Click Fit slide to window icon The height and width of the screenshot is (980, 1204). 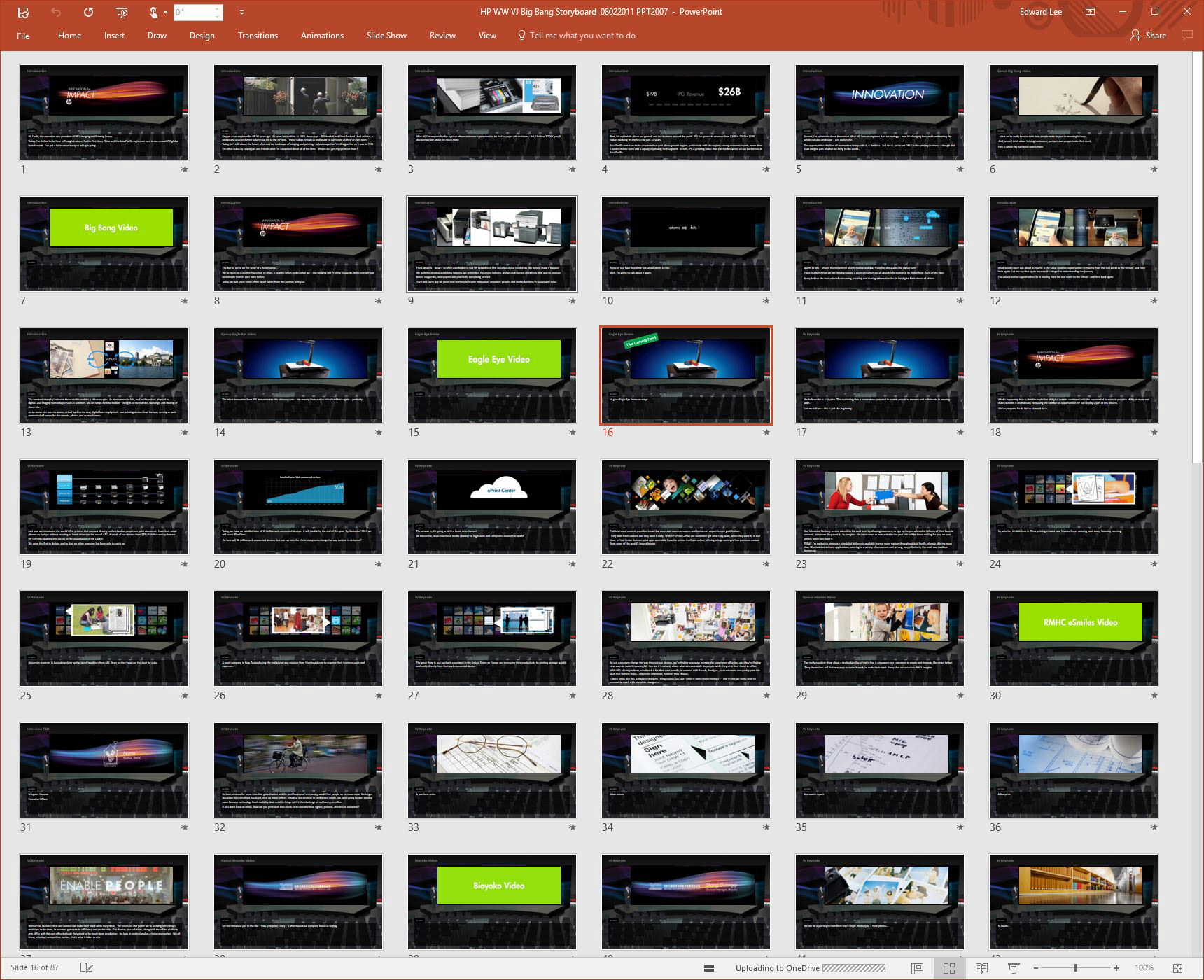1177,968
